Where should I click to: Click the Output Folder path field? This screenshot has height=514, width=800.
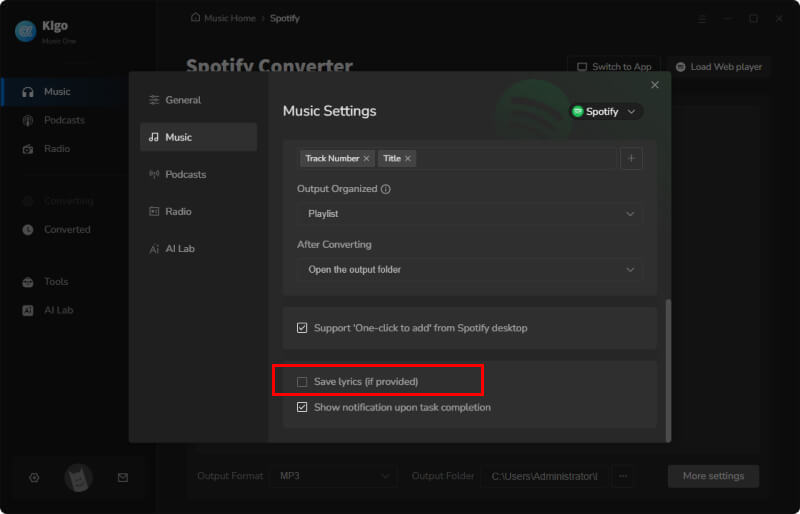click(x=544, y=476)
